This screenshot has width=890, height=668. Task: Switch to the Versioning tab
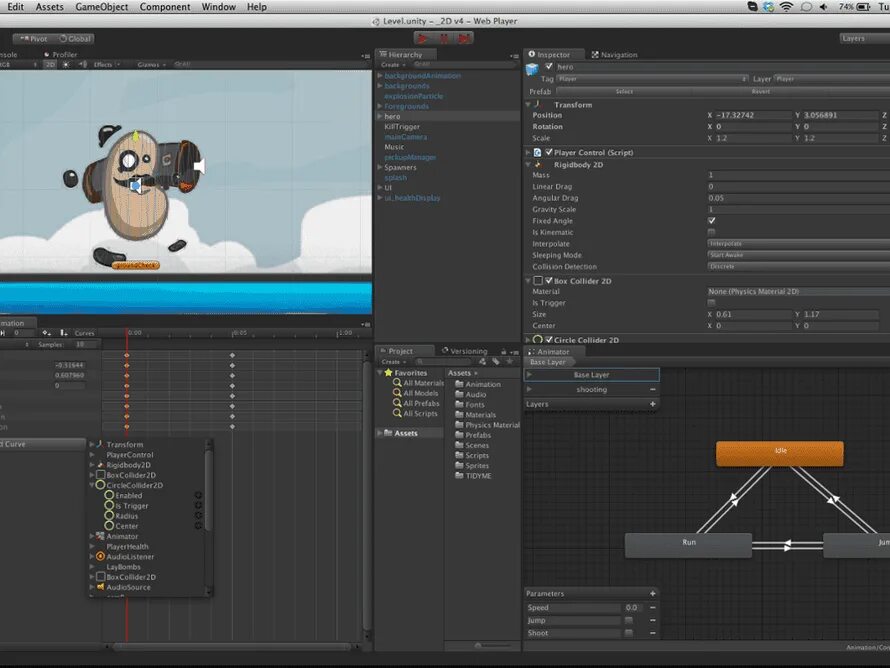(x=465, y=351)
